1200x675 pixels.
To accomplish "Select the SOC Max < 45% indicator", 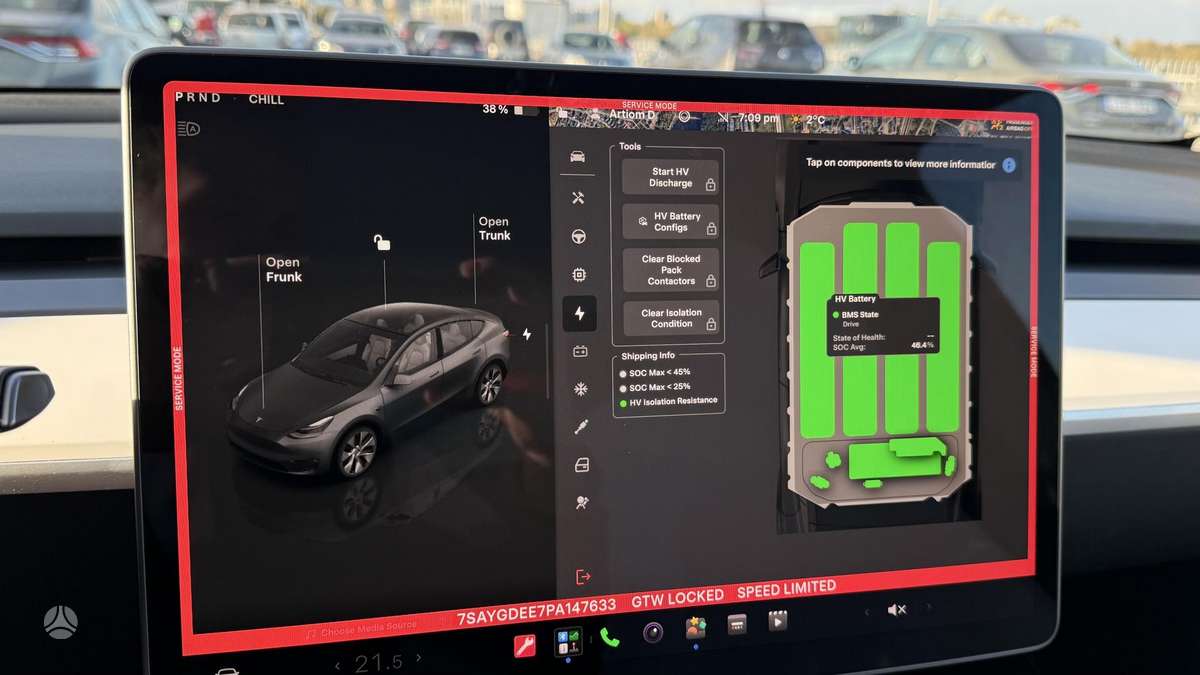I will (655, 372).
